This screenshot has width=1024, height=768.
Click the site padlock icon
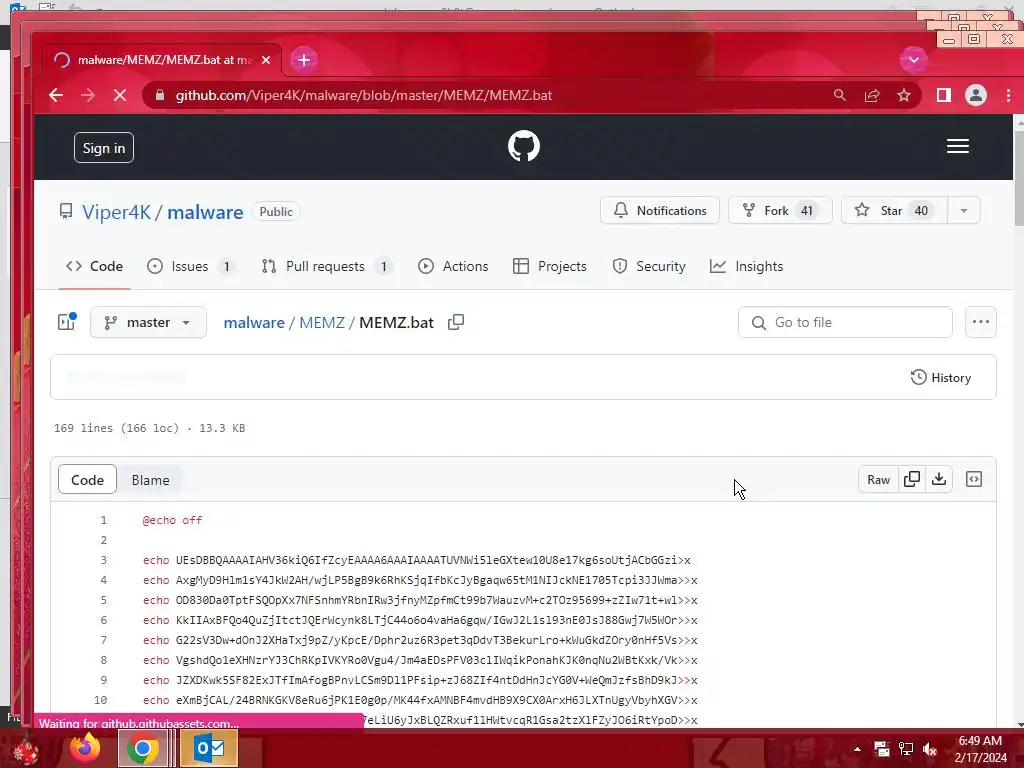click(x=159, y=95)
